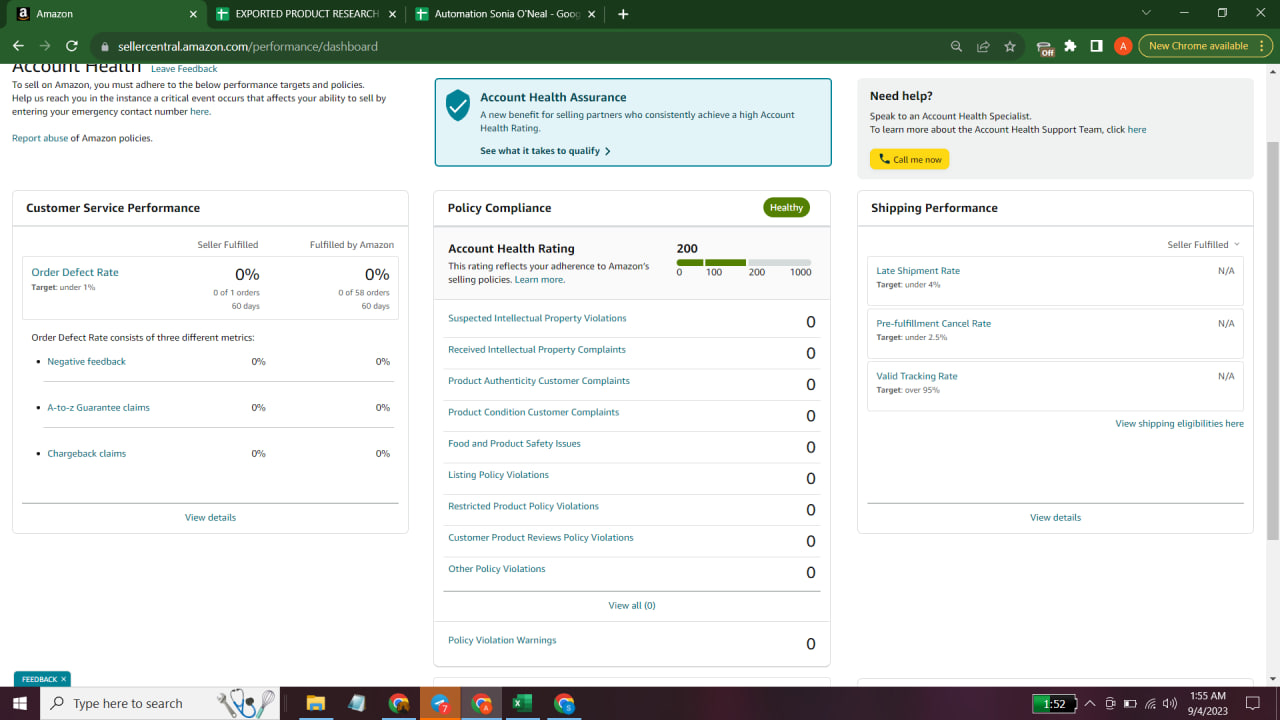
Task: Open the Chrome profile avatar A
Action: coord(1123,46)
